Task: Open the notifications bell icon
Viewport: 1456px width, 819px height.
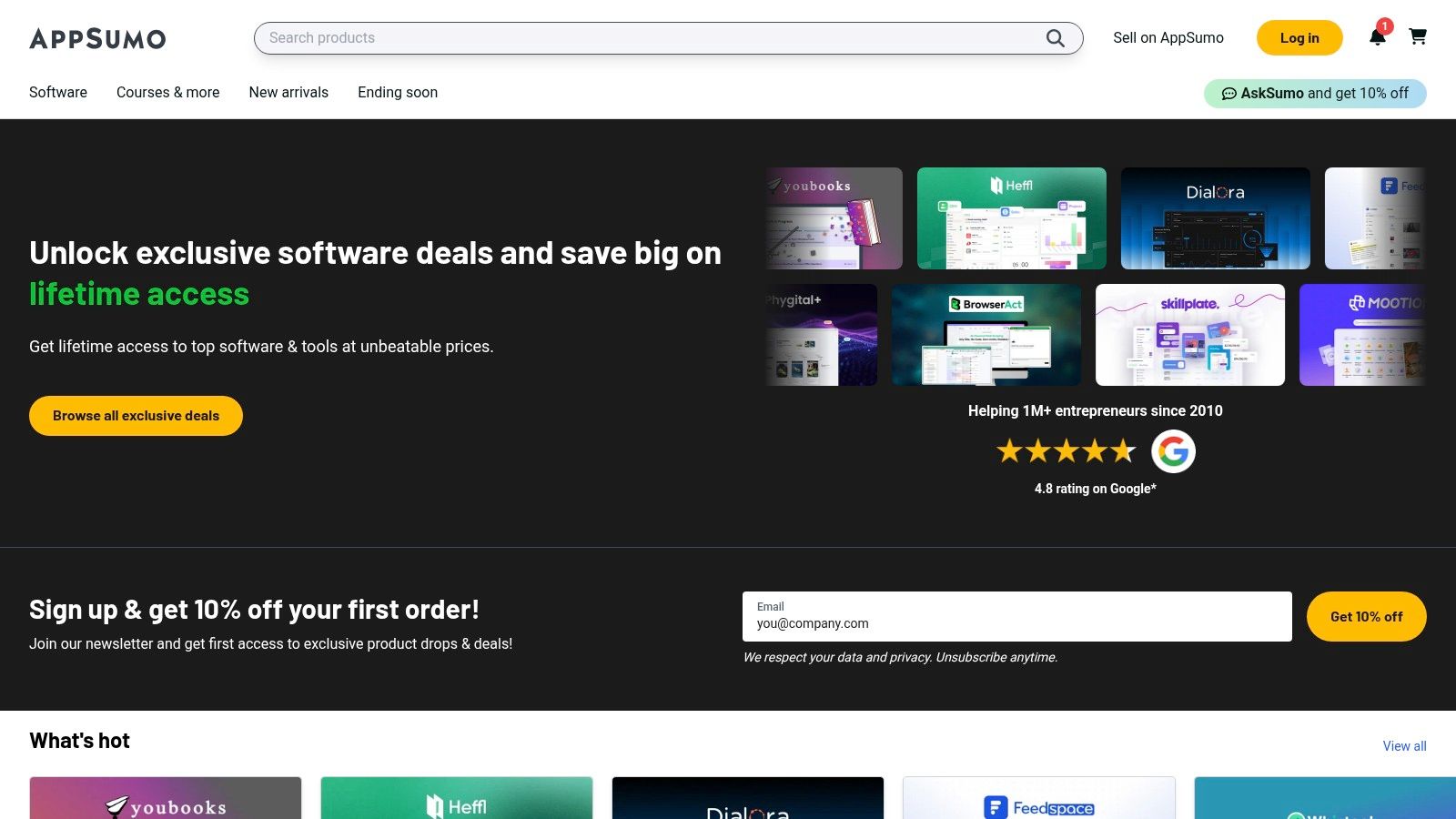Action: (1378, 36)
